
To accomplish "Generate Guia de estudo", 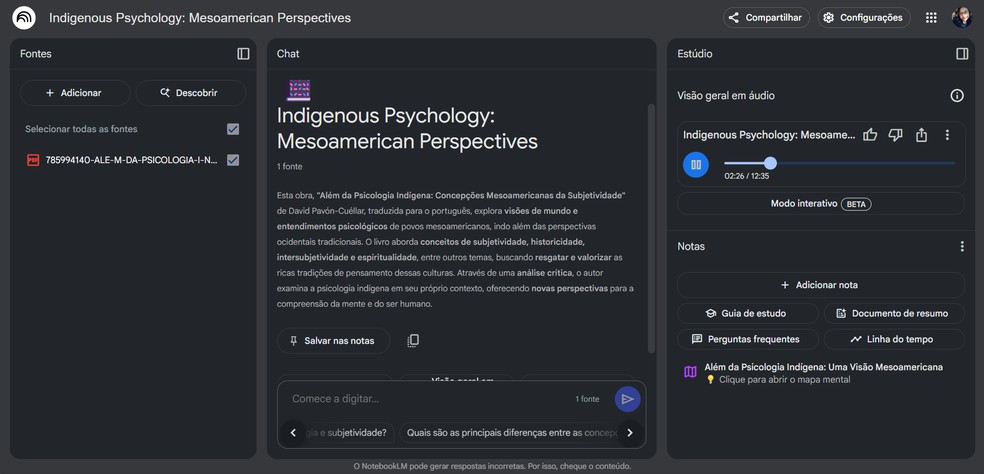I will point(748,313).
